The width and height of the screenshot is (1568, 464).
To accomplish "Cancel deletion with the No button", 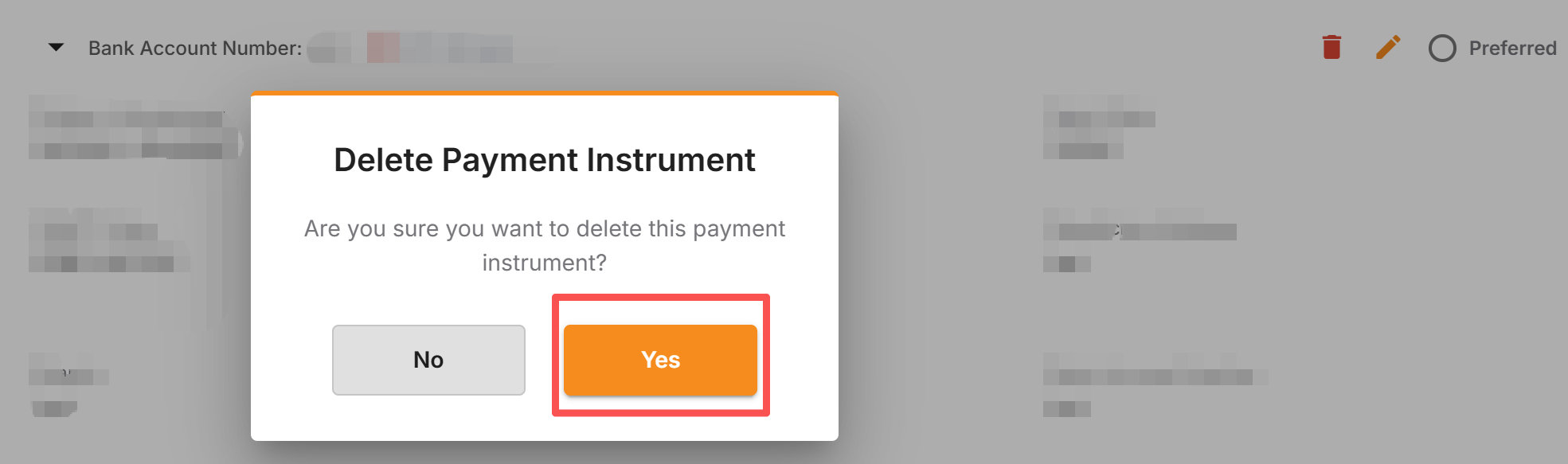I will (x=428, y=360).
